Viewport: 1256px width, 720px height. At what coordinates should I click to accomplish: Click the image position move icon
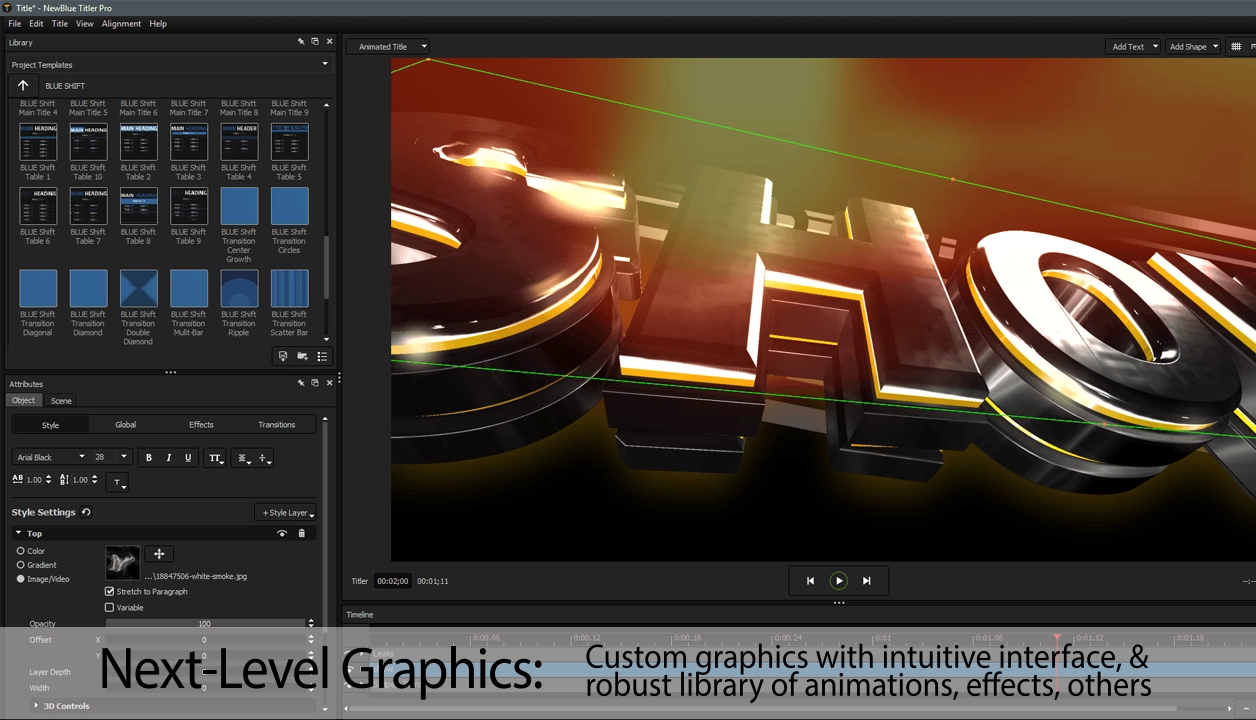[159, 553]
